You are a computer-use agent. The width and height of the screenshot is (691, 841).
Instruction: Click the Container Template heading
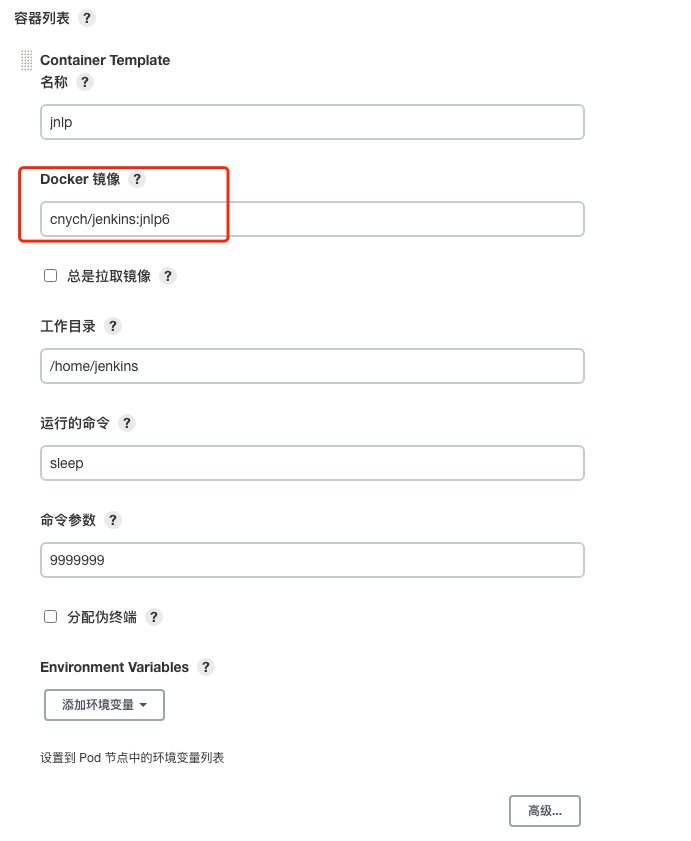coord(105,60)
